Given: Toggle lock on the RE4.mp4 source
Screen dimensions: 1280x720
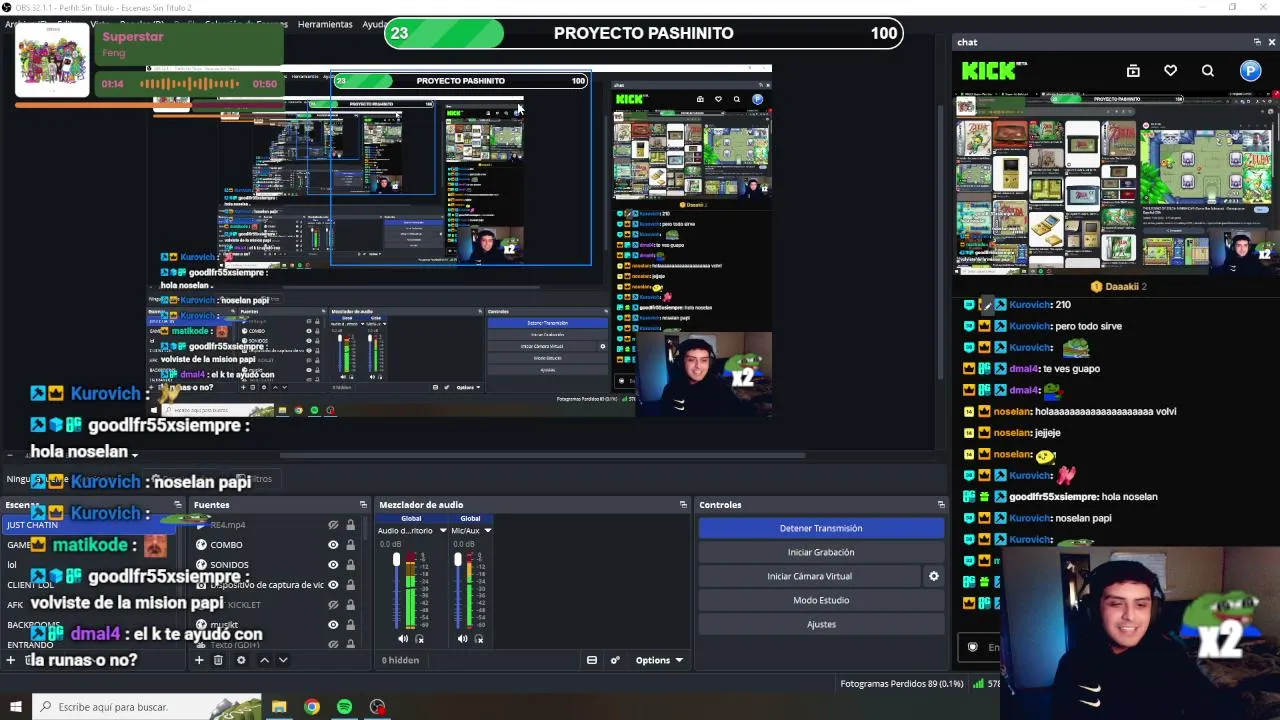Looking at the screenshot, I should pos(350,525).
